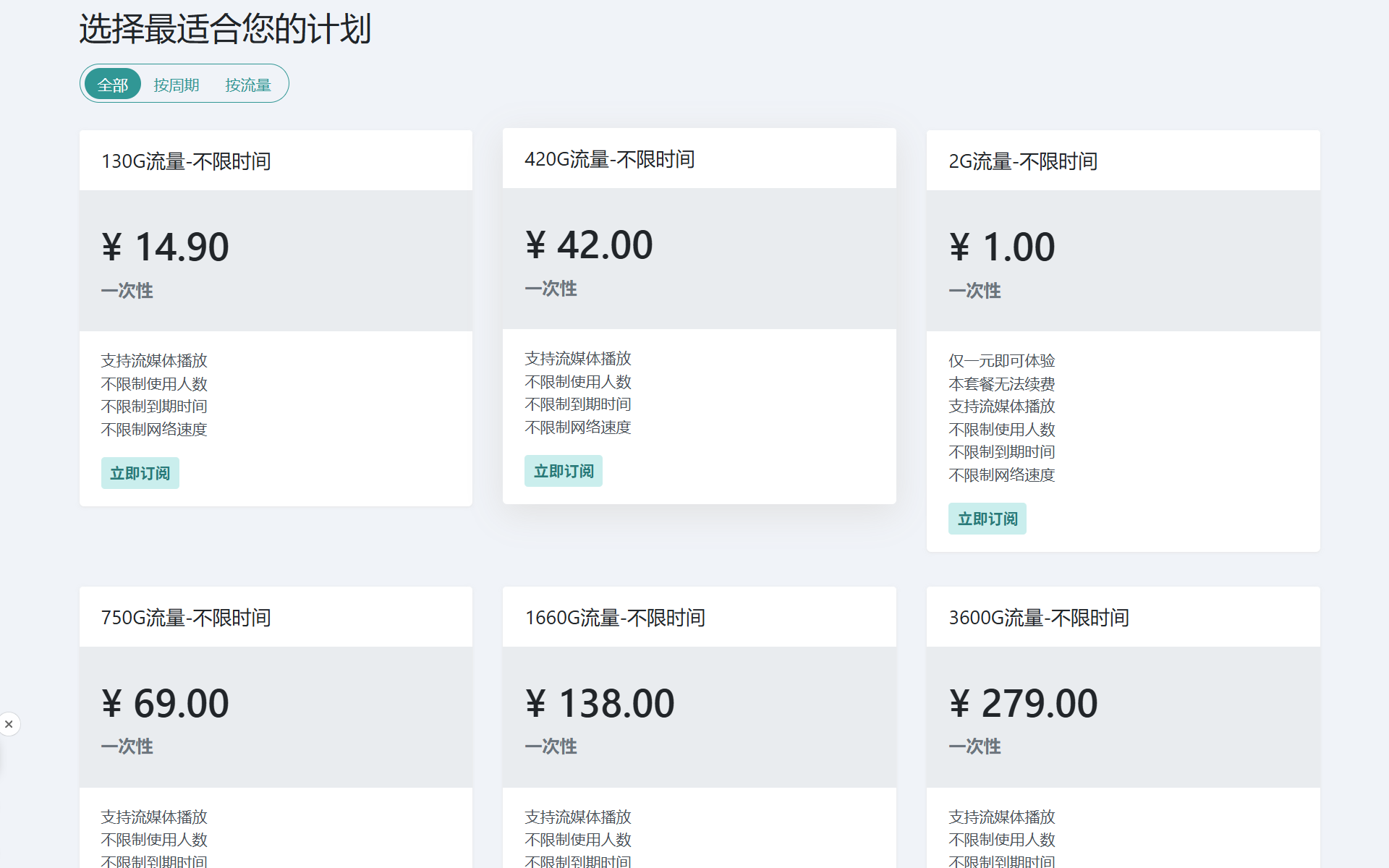
Task: Select the 3600G流量-不限时间 plan heading
Action: coord(1038,617)
